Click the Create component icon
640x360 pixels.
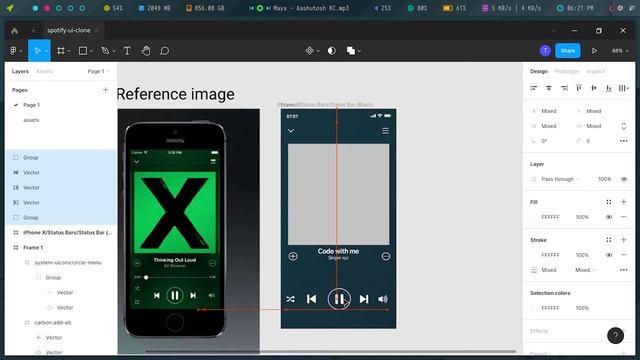pos(310,51)
